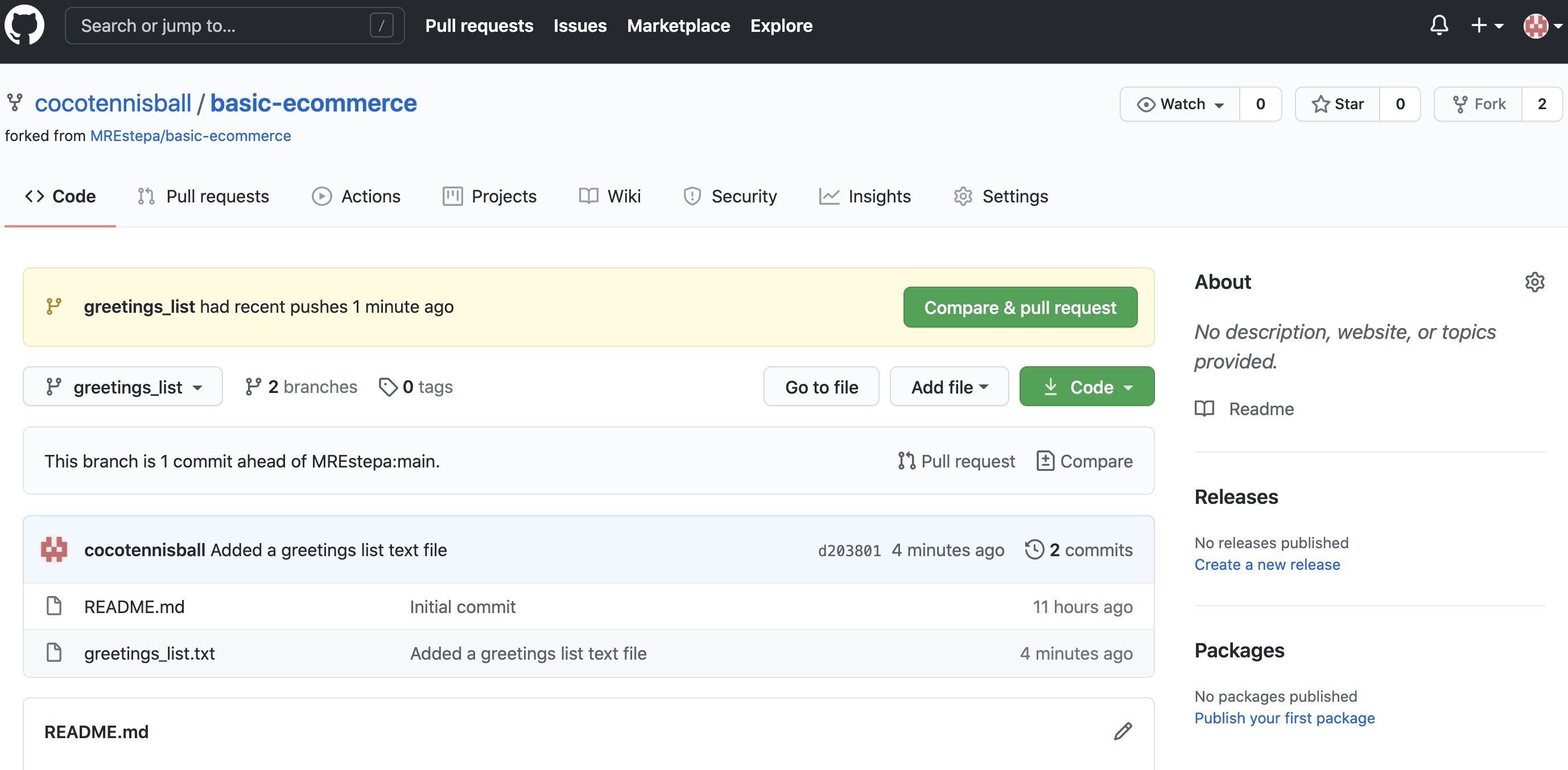Click the Releases heading

point(1236,496)
